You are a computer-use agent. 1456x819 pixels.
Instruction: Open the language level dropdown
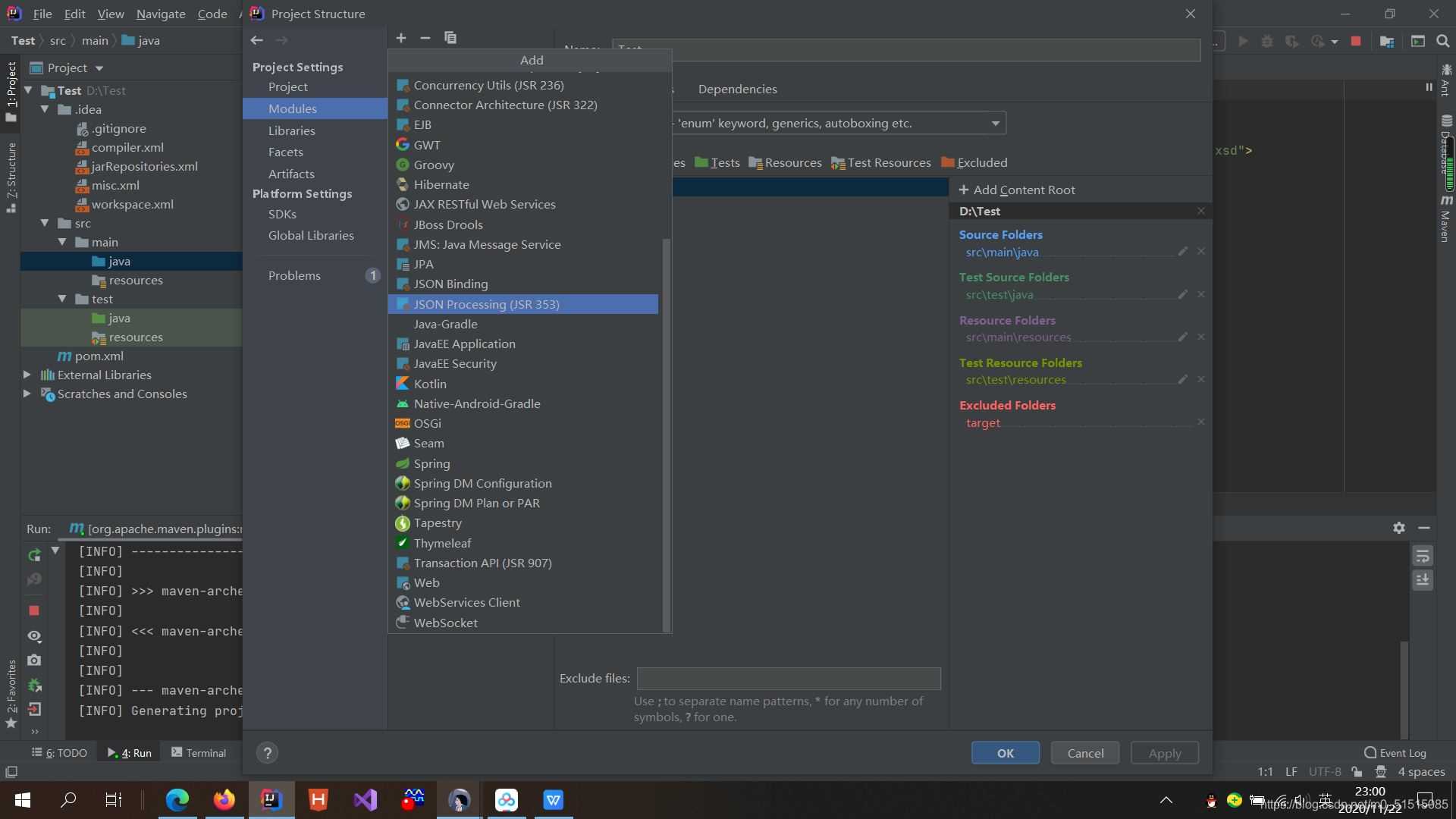tap(994, 123)
